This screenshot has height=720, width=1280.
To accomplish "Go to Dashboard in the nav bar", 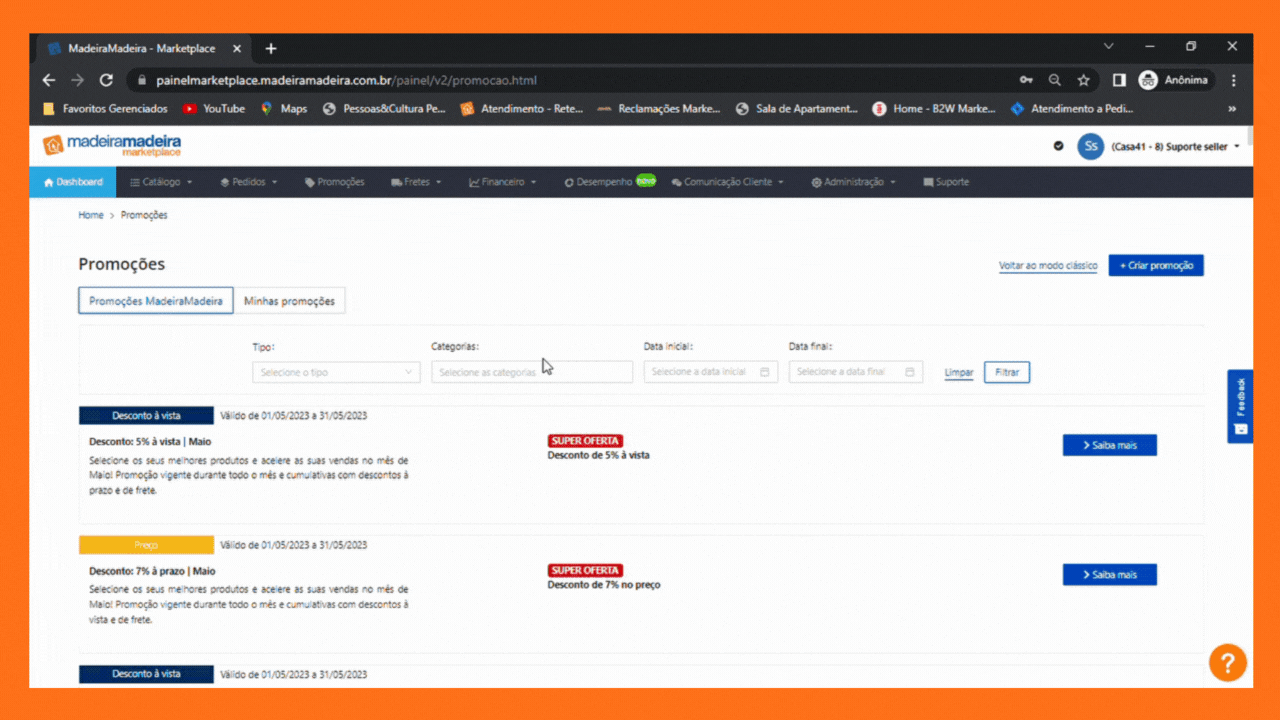I will pyautogui.click(x=73, y=182).
